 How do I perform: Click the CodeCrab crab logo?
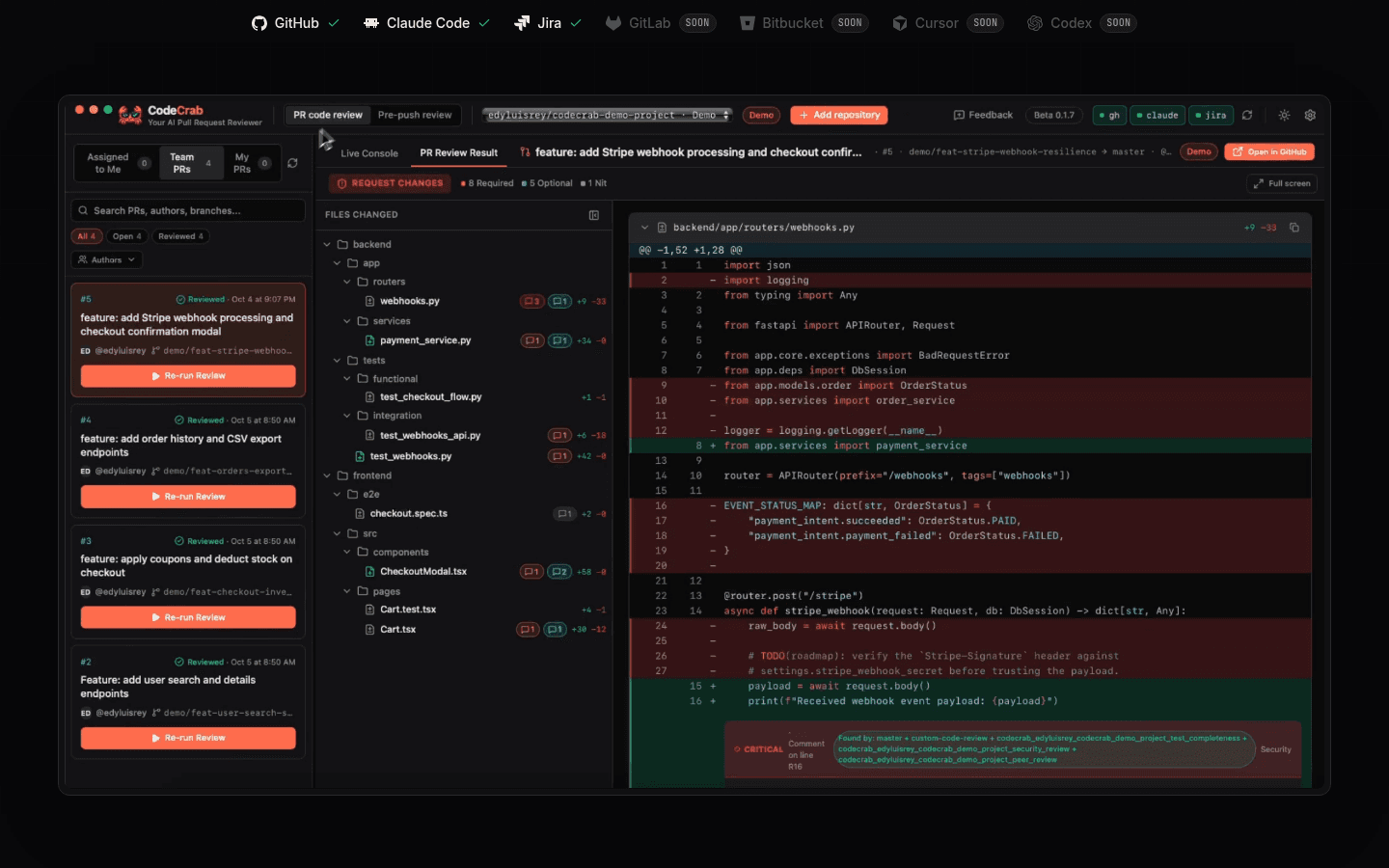click(x=130, y=116)
